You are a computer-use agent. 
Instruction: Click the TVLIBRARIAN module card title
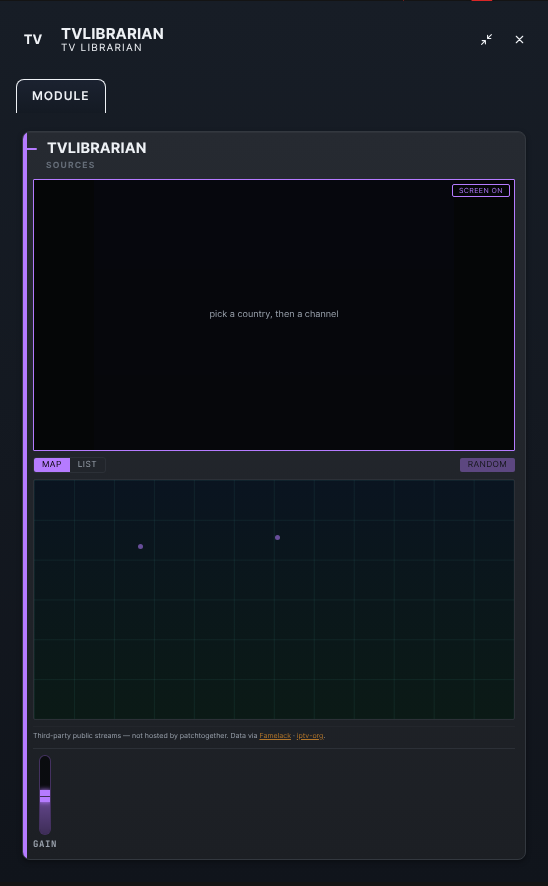tap(97, 148)
